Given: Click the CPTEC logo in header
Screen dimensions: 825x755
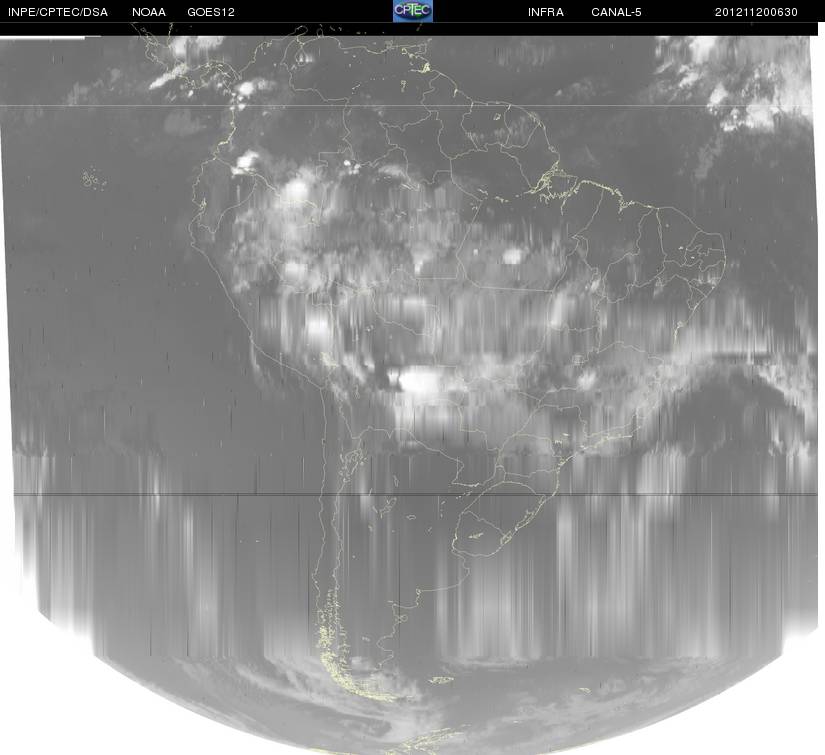Looking at the screenshot, I should [x=413, y=11].
